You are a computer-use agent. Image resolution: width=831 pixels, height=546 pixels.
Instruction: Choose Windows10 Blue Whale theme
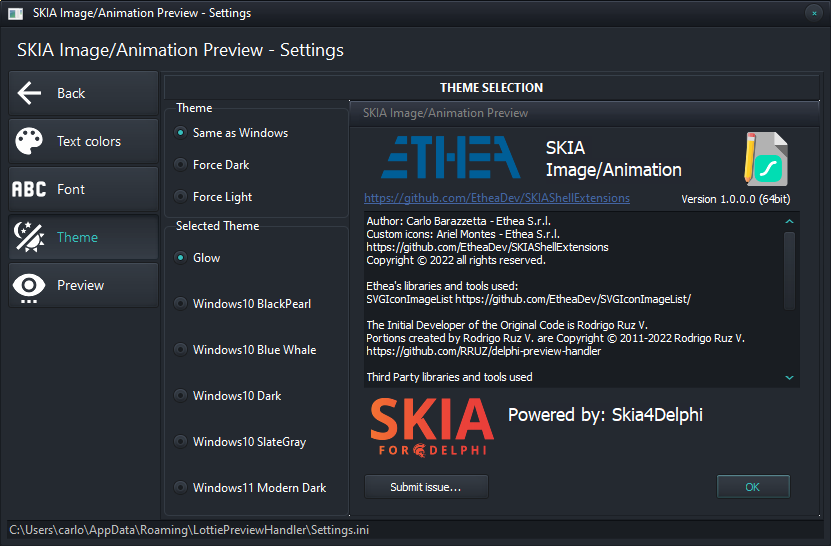pyautogui.click(x=245, y=350)
